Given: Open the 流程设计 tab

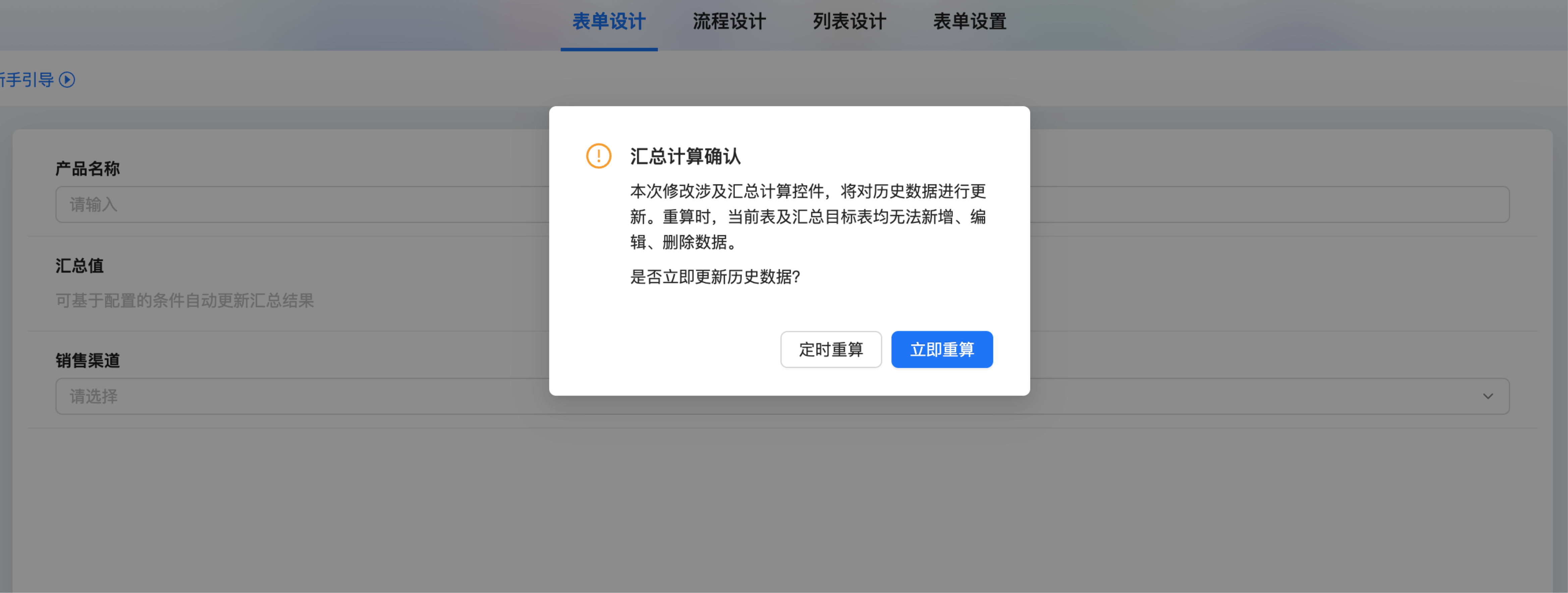Looking at the screenshot, I should coord(728,22).
